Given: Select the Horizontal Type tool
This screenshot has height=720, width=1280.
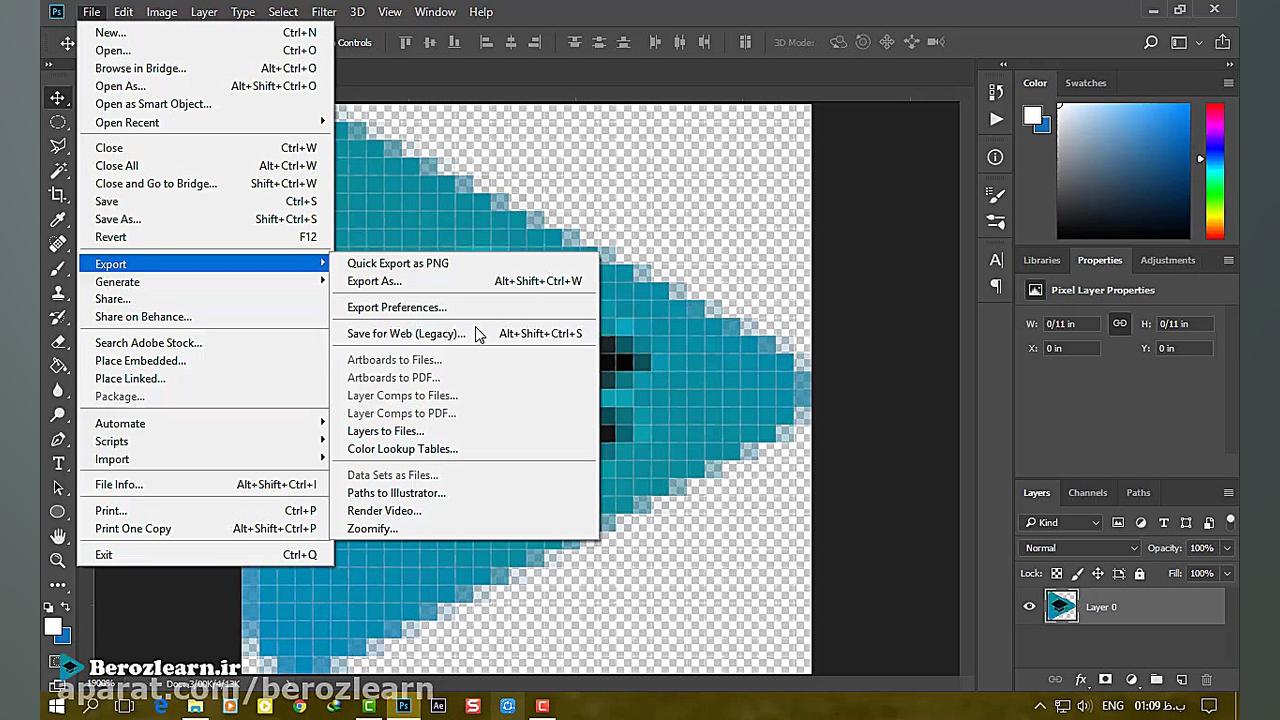Looking at the screenshot, I should click(58, 464).
